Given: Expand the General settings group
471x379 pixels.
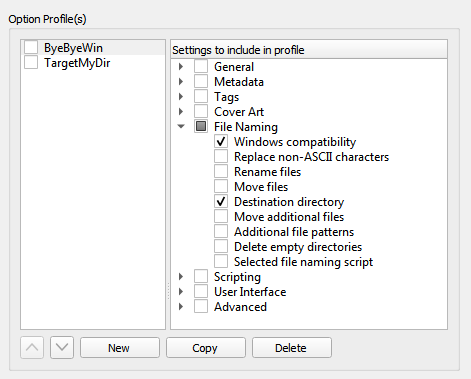Looking at the screenshot, I should click(181, 67).
